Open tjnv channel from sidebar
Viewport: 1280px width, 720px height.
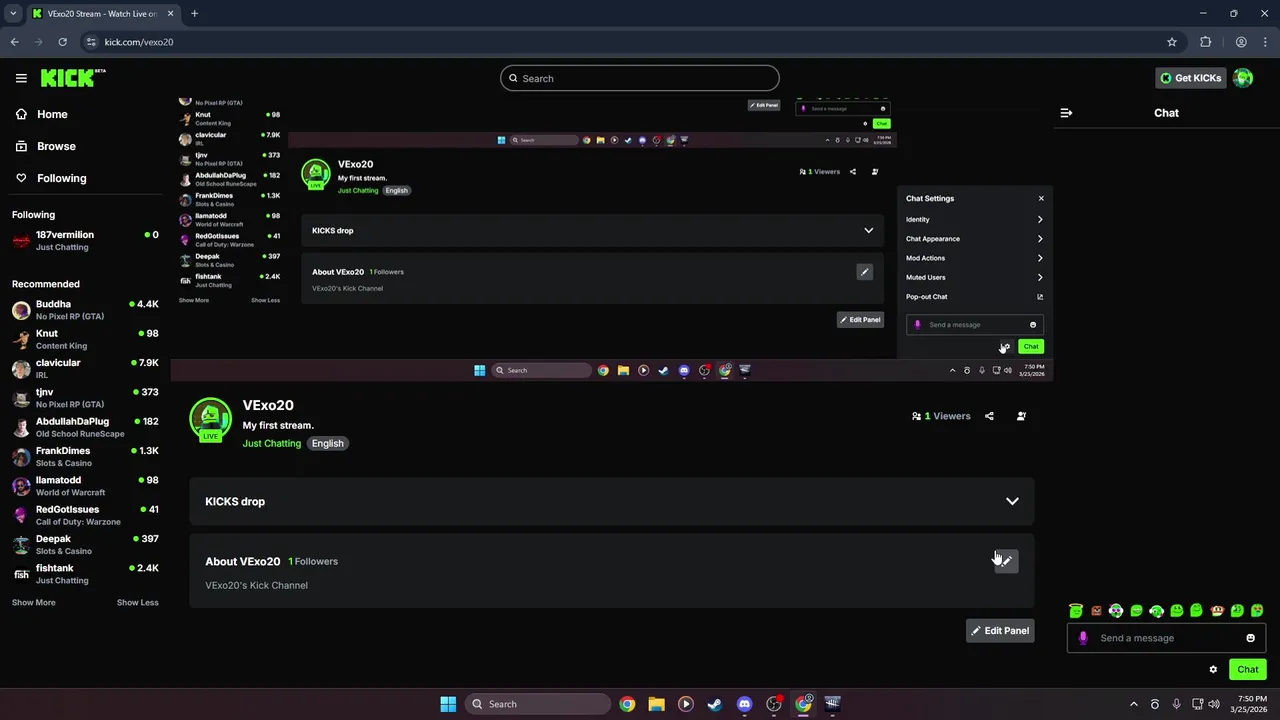pyautogui.click(x=85, y=398)
